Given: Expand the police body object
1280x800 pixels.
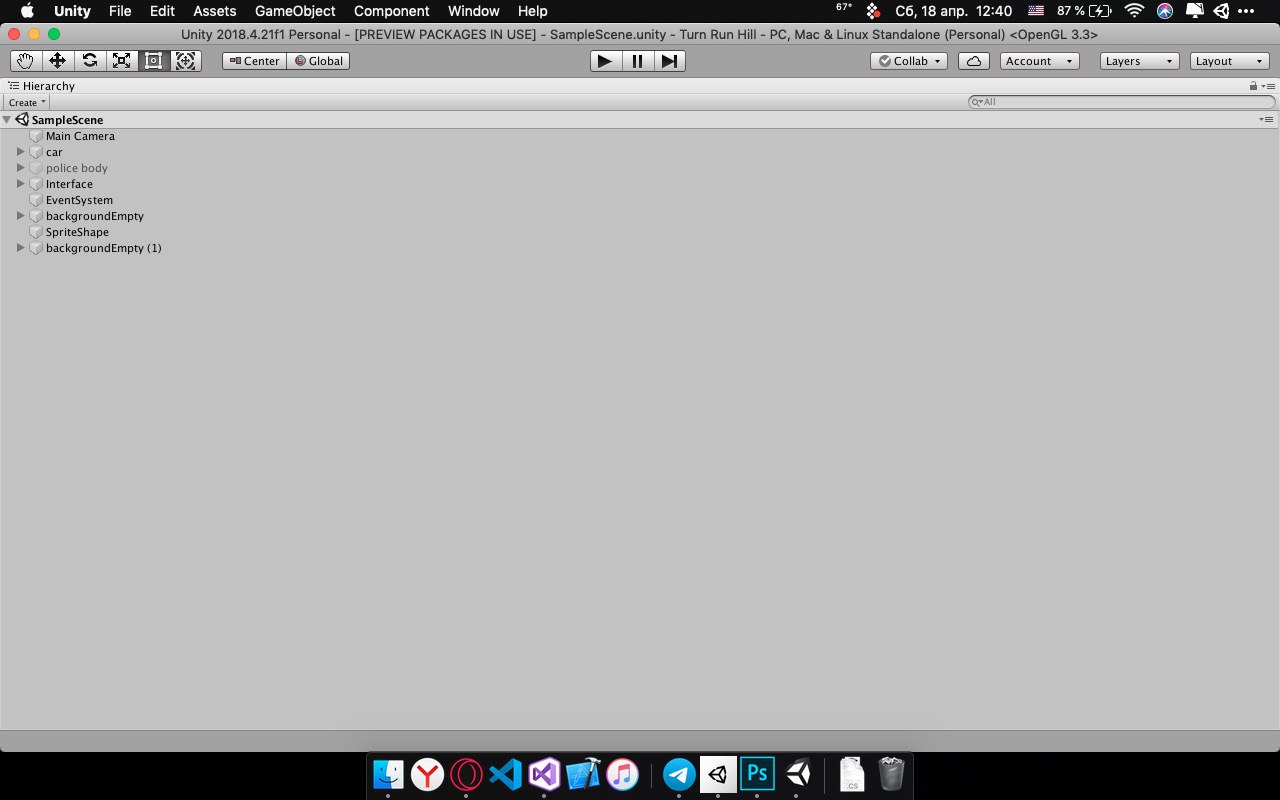Looking at the screenshot, I should (20, 168).
